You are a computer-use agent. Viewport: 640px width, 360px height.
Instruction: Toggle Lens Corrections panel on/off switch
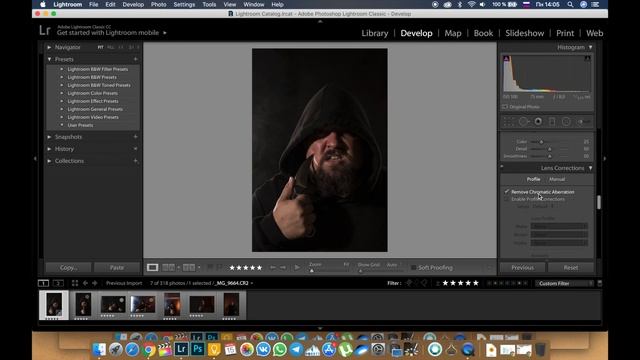tap(502, 167)
